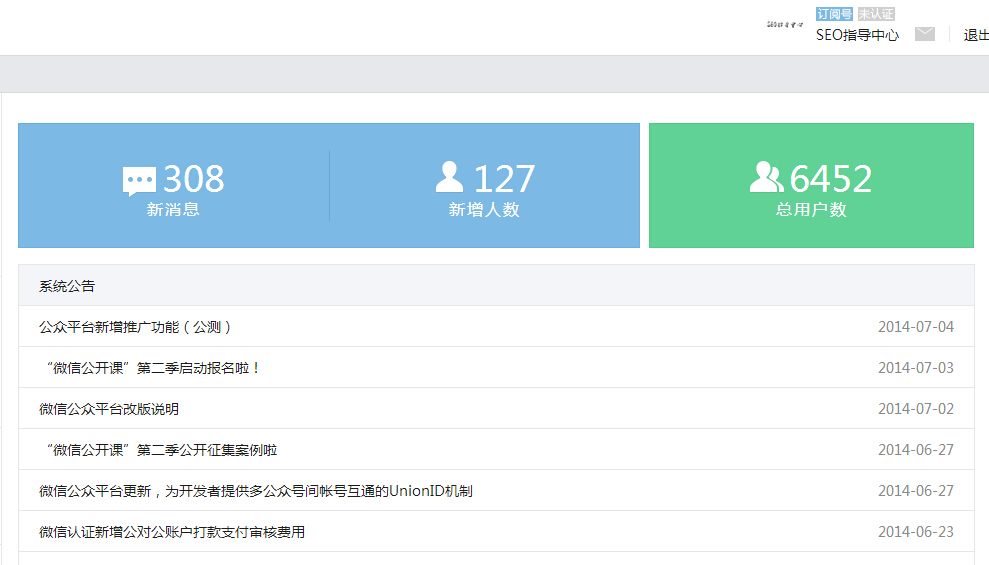The width and height of the screenshot is (989, 565).
Task: Click the account avatar logo in header
Action: 785,24
